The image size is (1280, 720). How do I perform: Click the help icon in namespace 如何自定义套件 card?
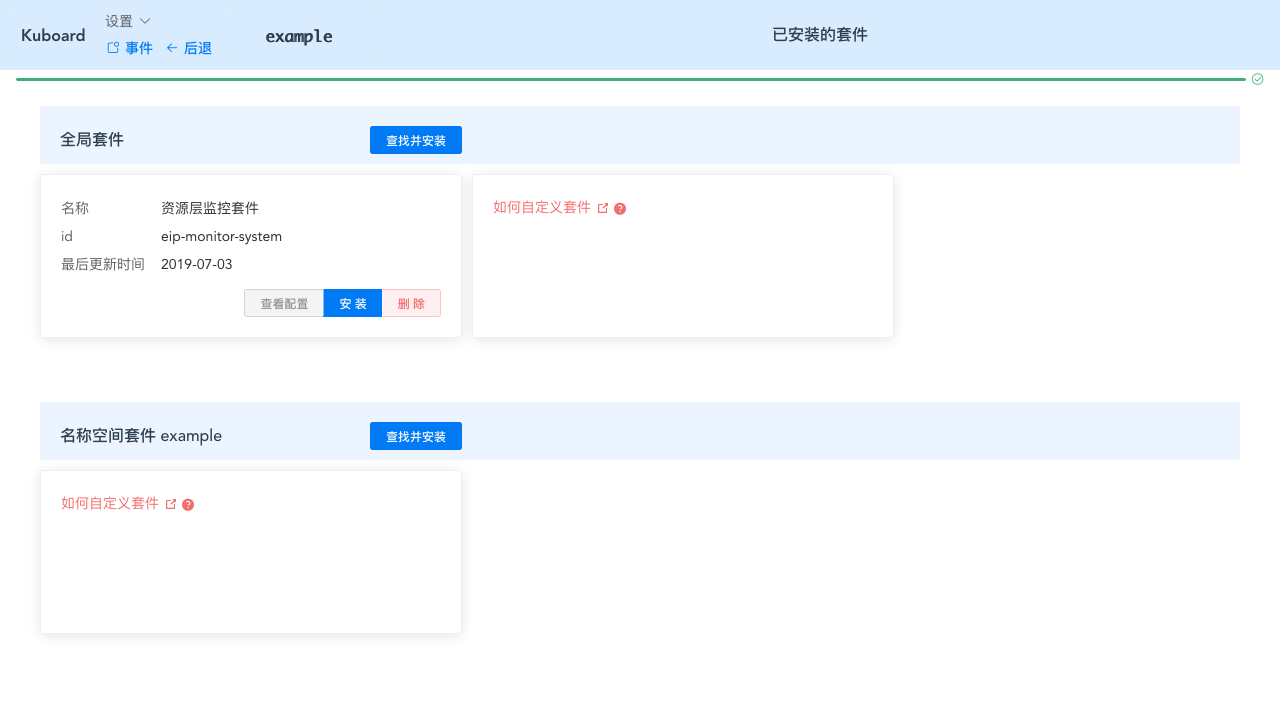click(x=188, y=504)
